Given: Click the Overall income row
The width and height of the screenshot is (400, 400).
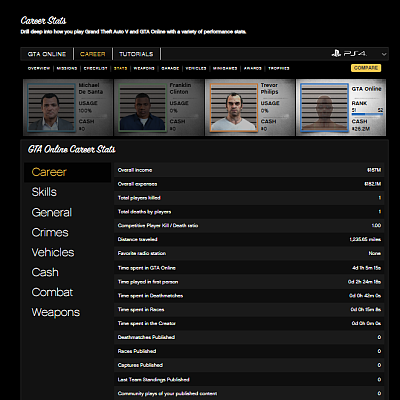Looking at the screenshot, I should (249, 170).
